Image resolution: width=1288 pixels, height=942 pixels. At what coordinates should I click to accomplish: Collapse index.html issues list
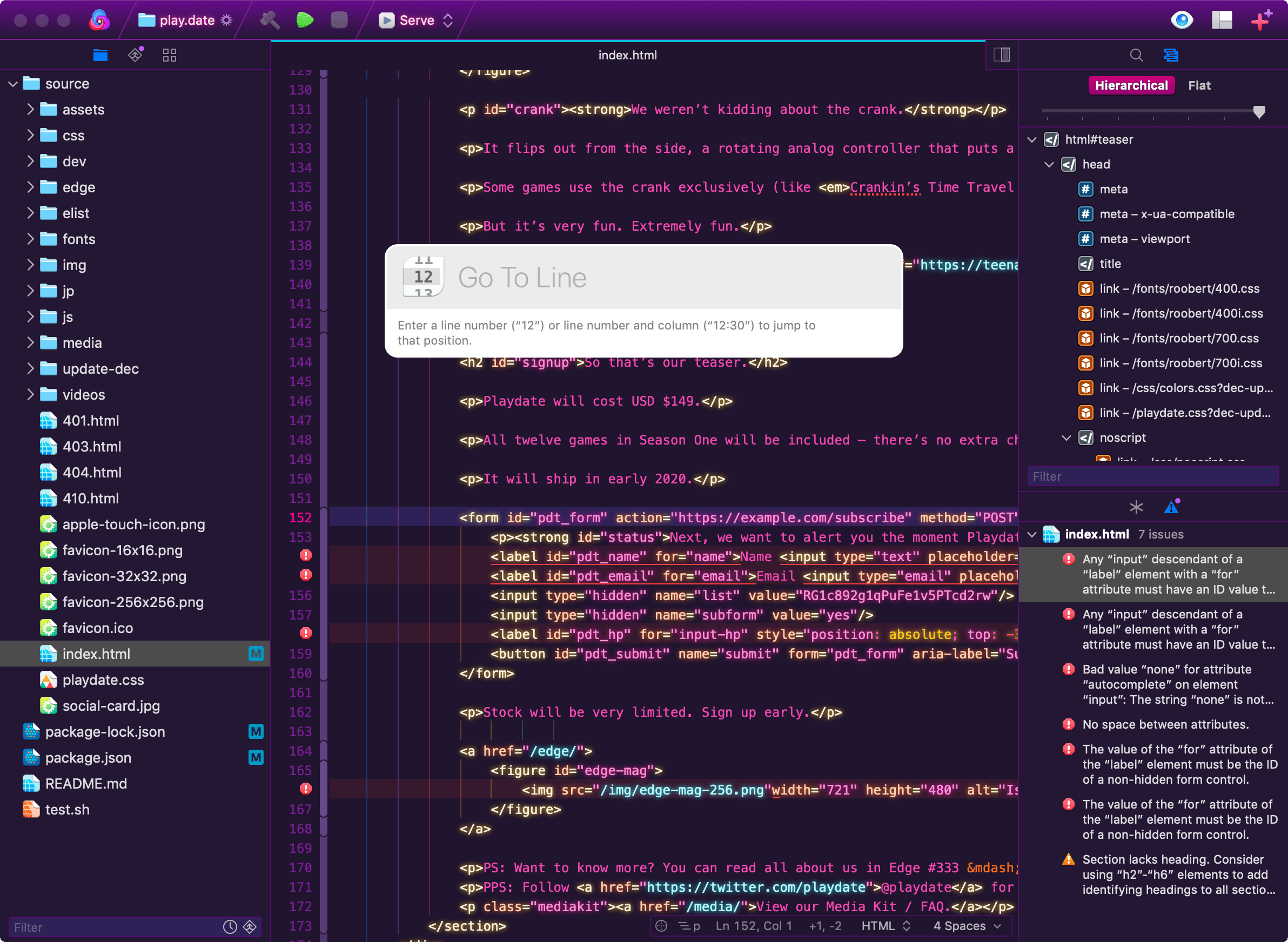coord(1032,535)
